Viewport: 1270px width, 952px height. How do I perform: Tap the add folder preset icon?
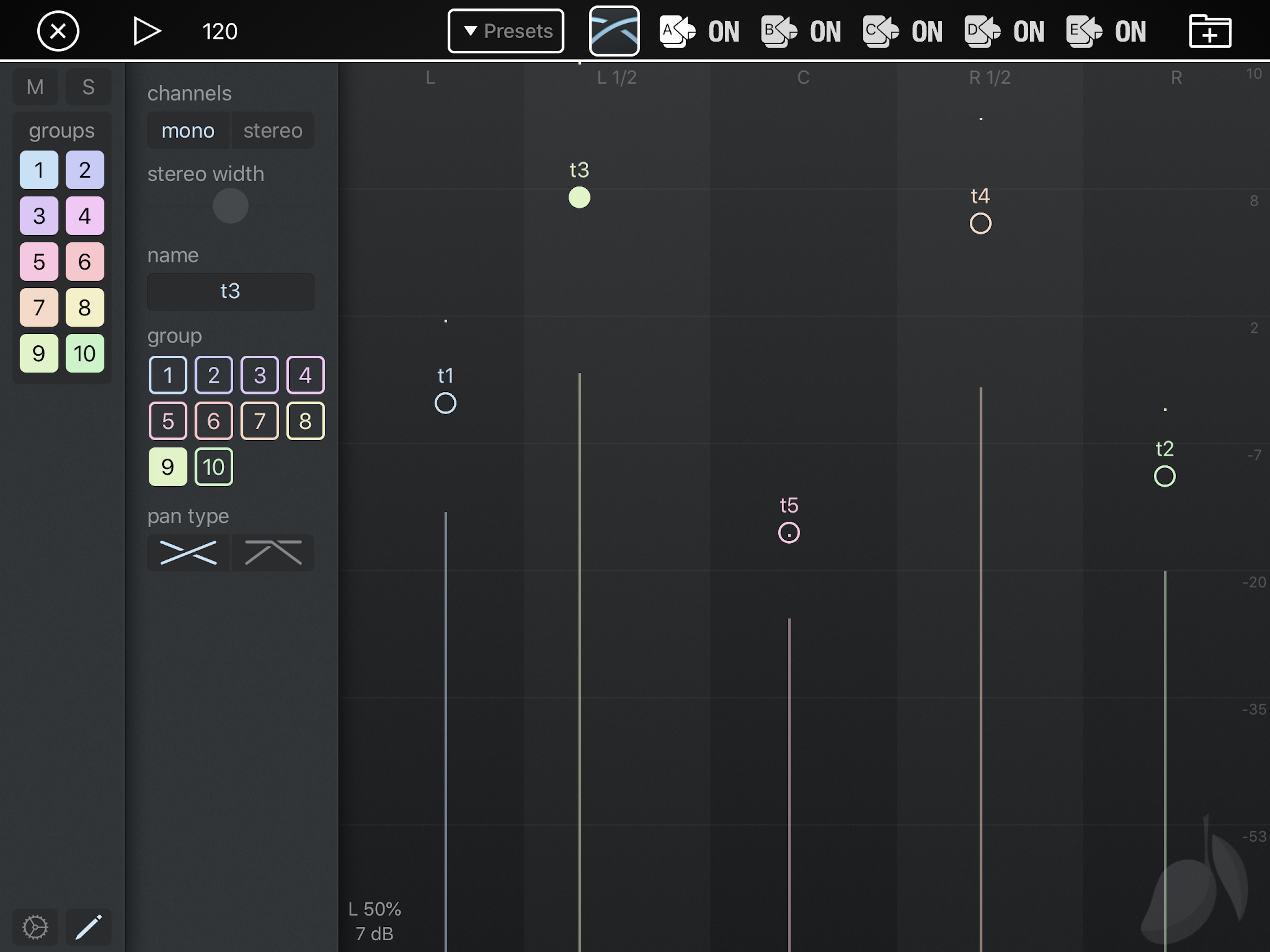[x=1209, y=31]
